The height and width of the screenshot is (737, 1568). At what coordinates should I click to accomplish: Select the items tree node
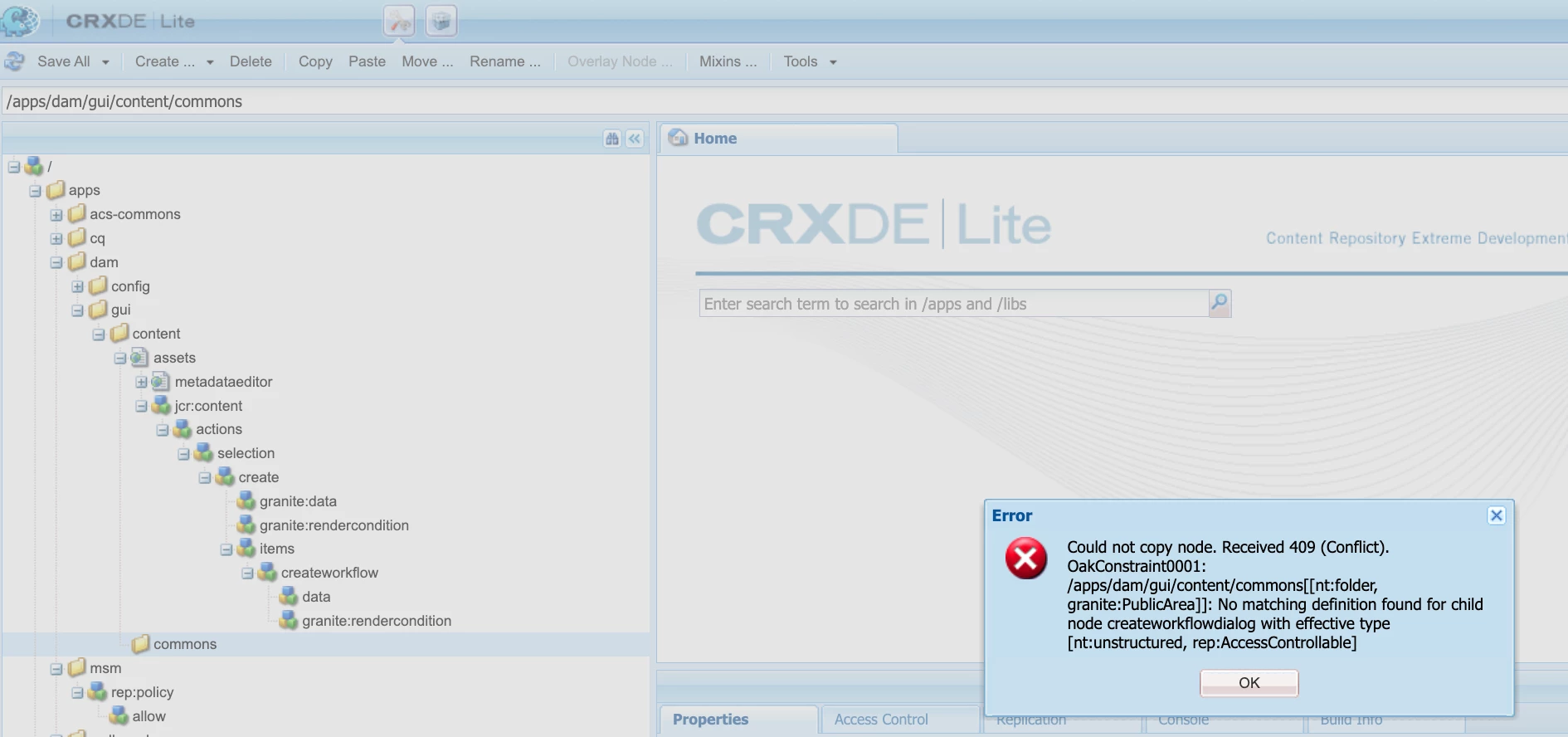pos(276,549)
